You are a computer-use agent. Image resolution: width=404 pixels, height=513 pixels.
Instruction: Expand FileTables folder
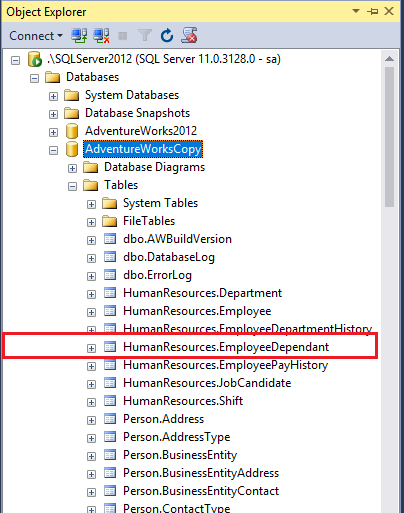[91, 222]
